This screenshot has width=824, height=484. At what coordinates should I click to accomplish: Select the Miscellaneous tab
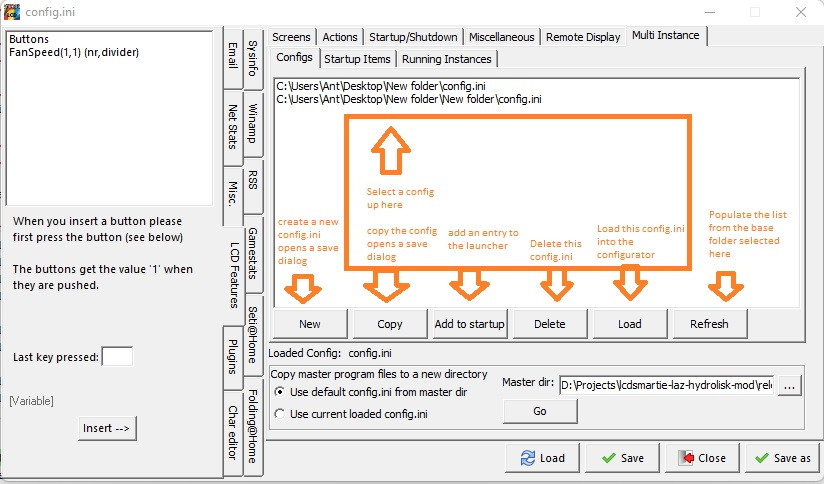pyautogui.click(x=501, y=37)
